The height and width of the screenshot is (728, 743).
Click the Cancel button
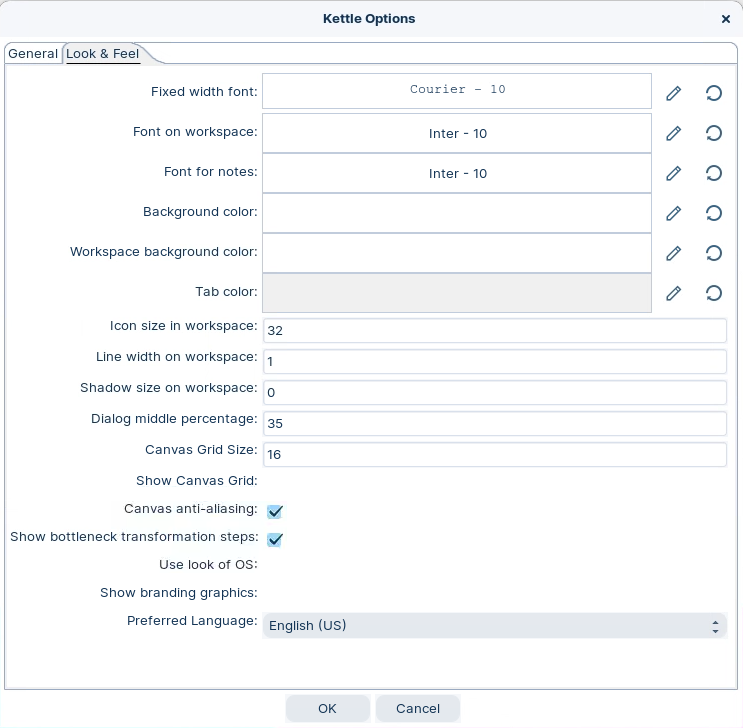(x=417, y=709)
